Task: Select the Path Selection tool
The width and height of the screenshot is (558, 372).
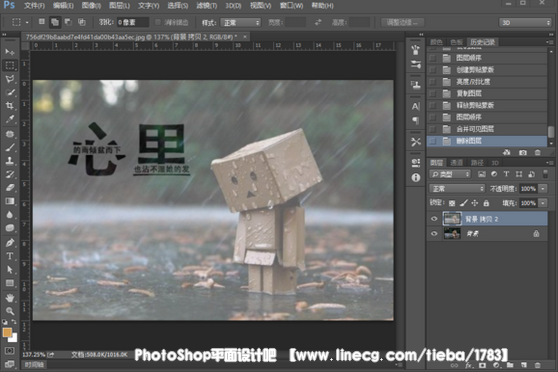Action: tap(10, 269)
